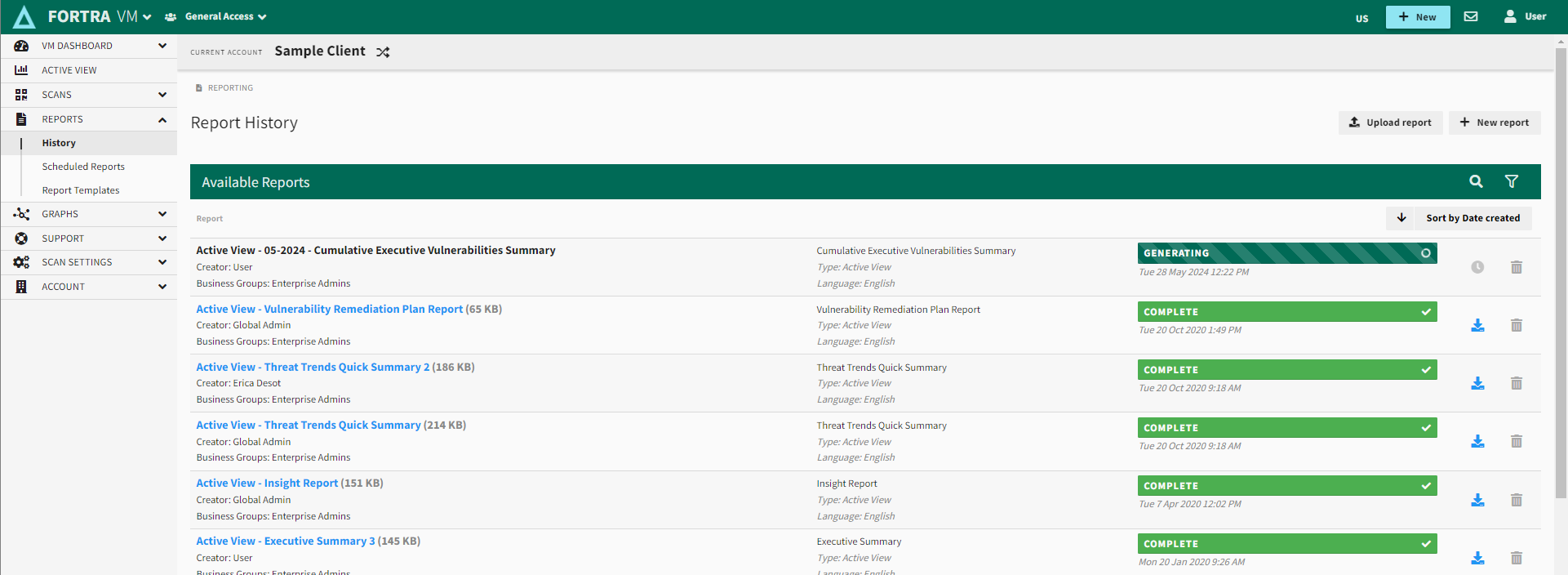The width and height of the screenshot is (1568, 575).
Task: Click the Upload report button
Action: tap(1390, 123)
